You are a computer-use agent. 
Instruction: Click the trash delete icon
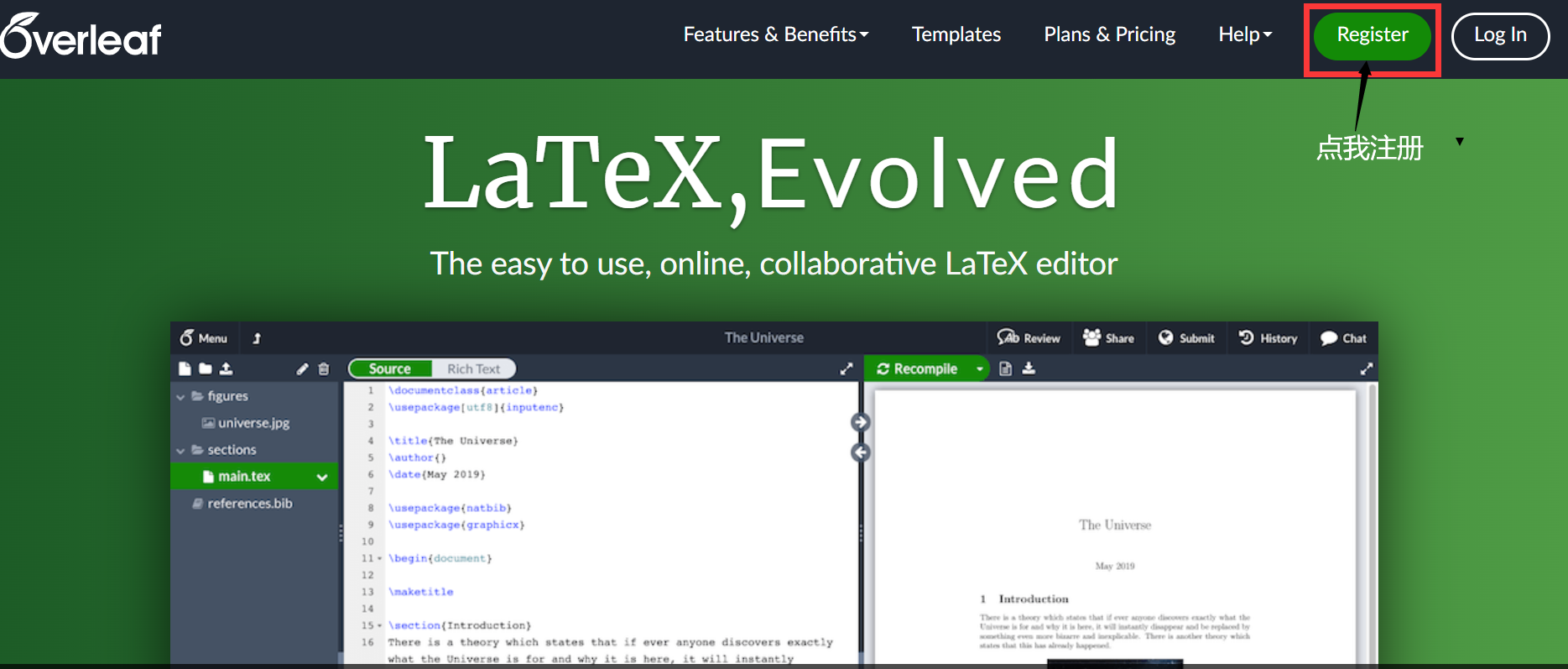(x=324, y=368)
